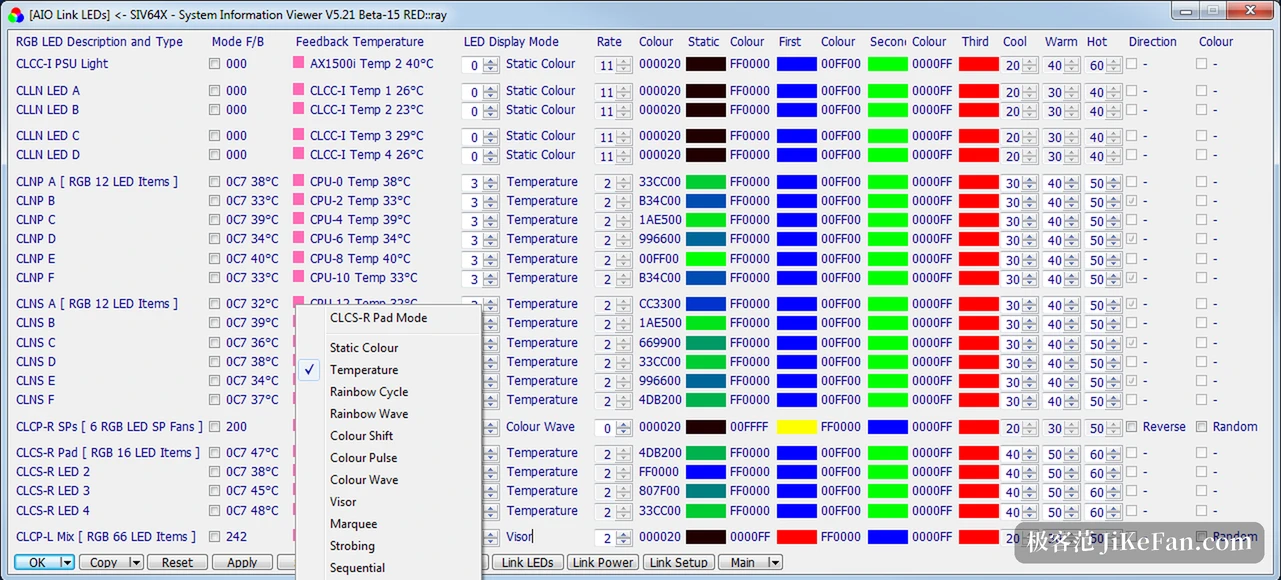Toggle Mode F/B checkbox for CLCC-I PSU Light
The height and width of the screenshot is (580, 1281).
click(214, 64)
